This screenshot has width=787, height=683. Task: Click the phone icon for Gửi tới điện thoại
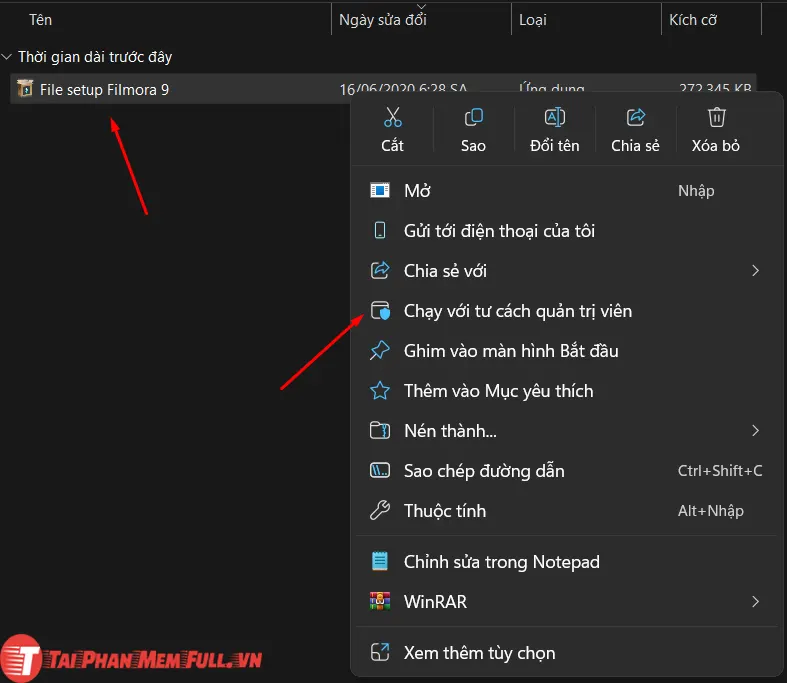coord(380,231)
